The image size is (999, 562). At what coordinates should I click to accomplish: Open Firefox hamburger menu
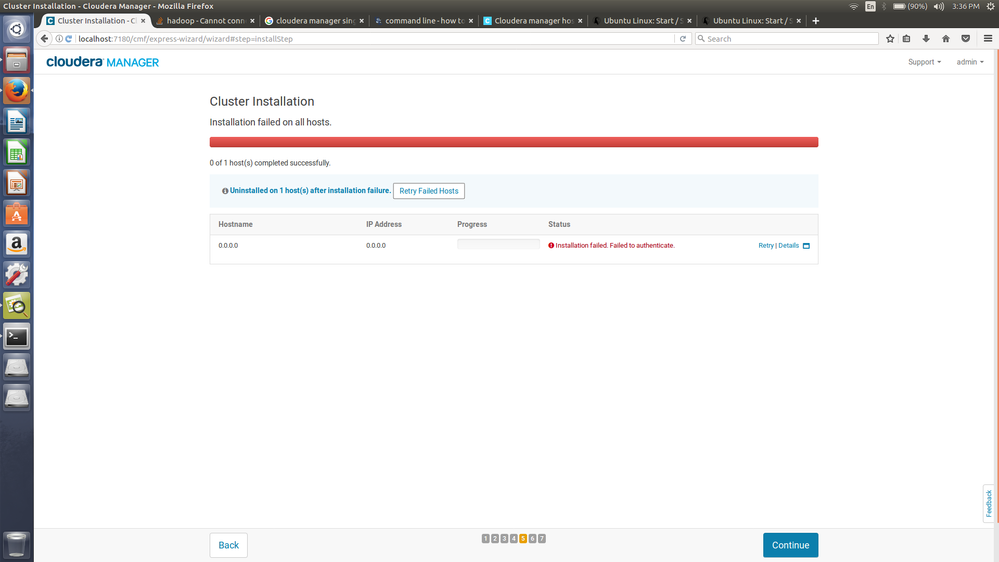[988, 39]
